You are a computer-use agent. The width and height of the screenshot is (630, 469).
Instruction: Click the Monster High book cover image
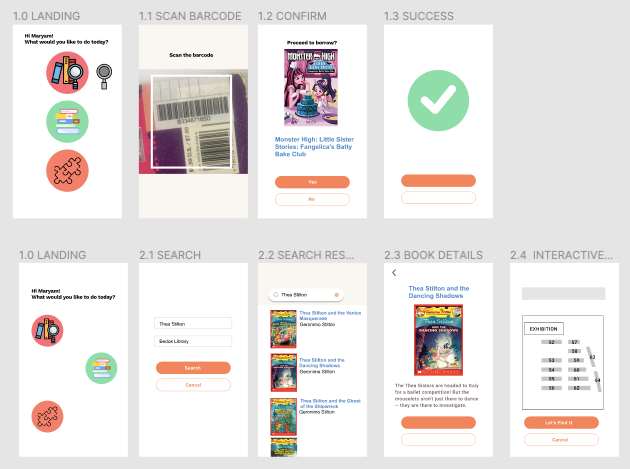coord(311,87)
